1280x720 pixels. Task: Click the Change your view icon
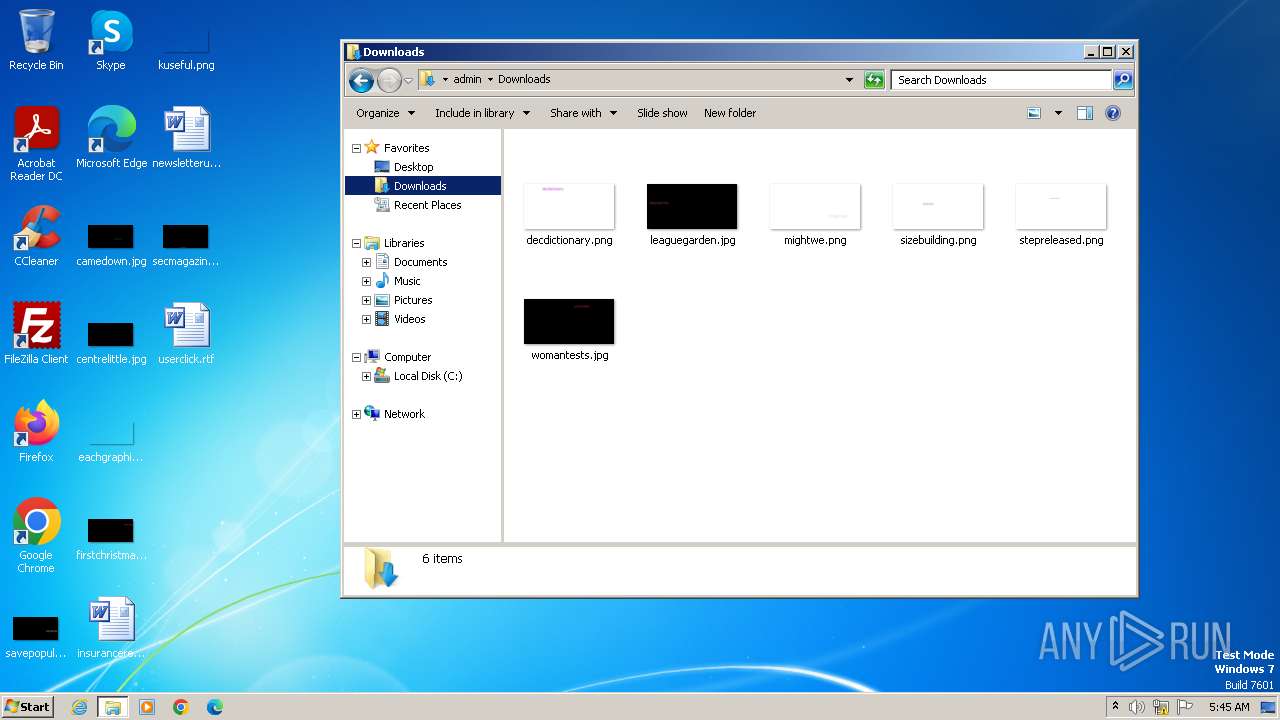pos(1034,113)
